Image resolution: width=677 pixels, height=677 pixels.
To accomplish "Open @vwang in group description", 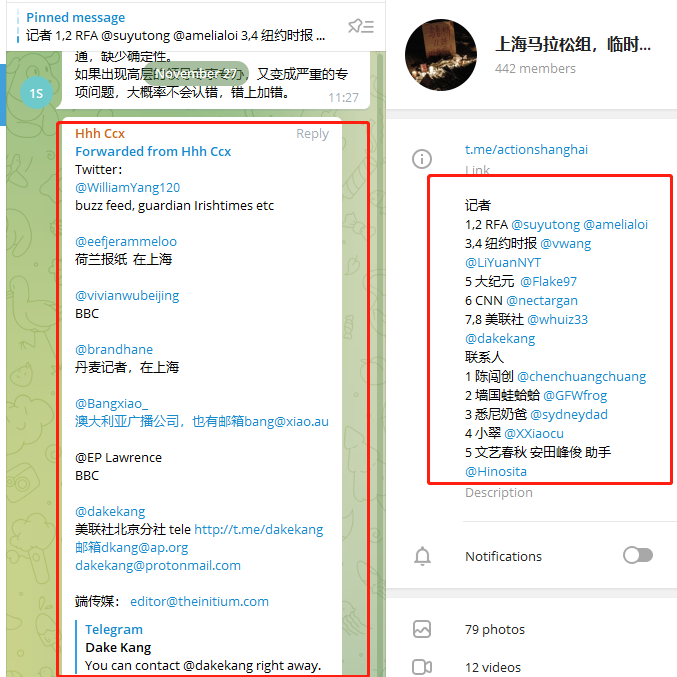I will pos(566,244).
